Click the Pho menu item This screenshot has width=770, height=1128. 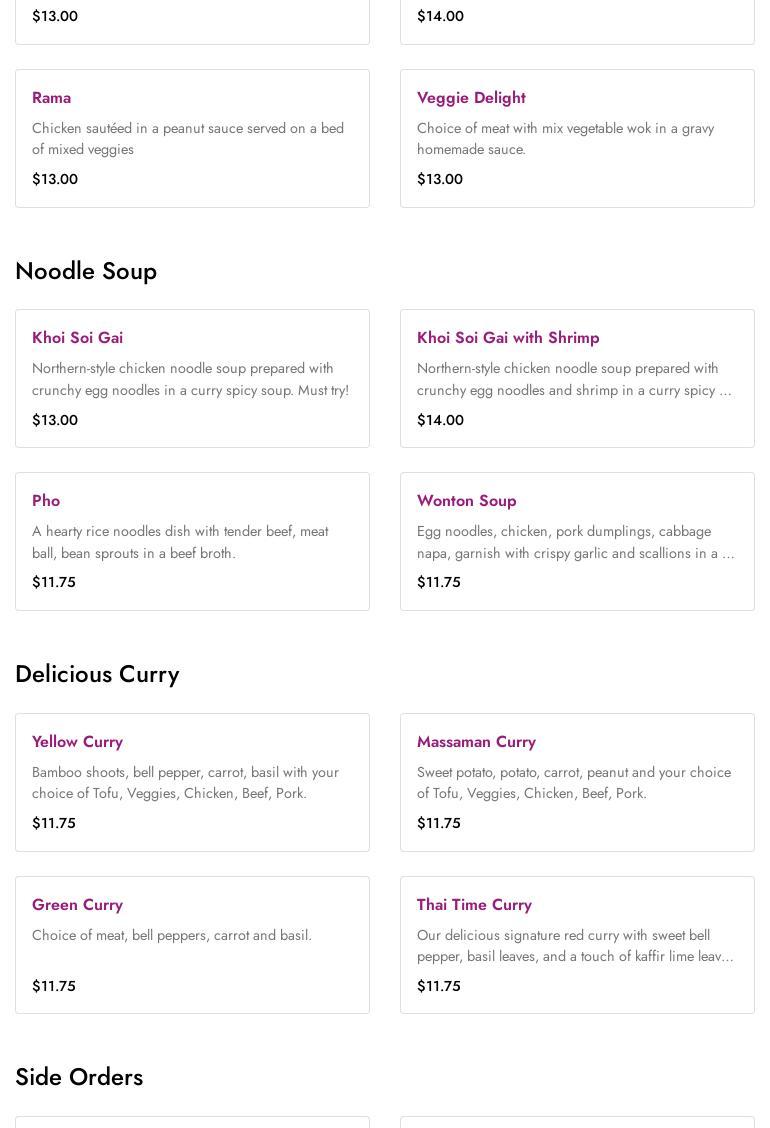46,501
